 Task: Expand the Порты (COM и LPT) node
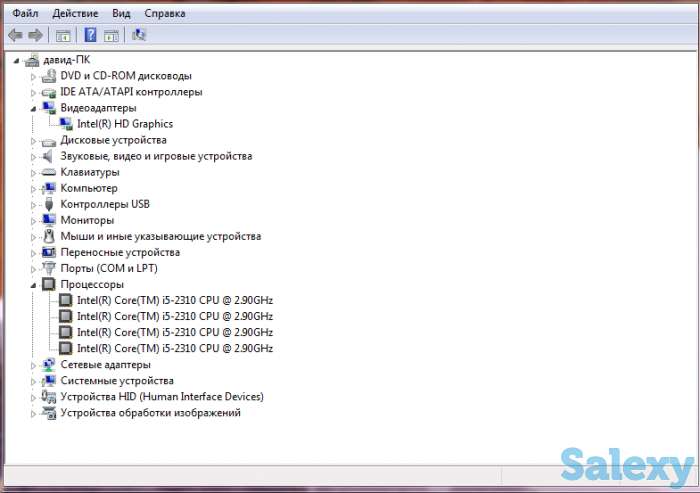(33, 268)
